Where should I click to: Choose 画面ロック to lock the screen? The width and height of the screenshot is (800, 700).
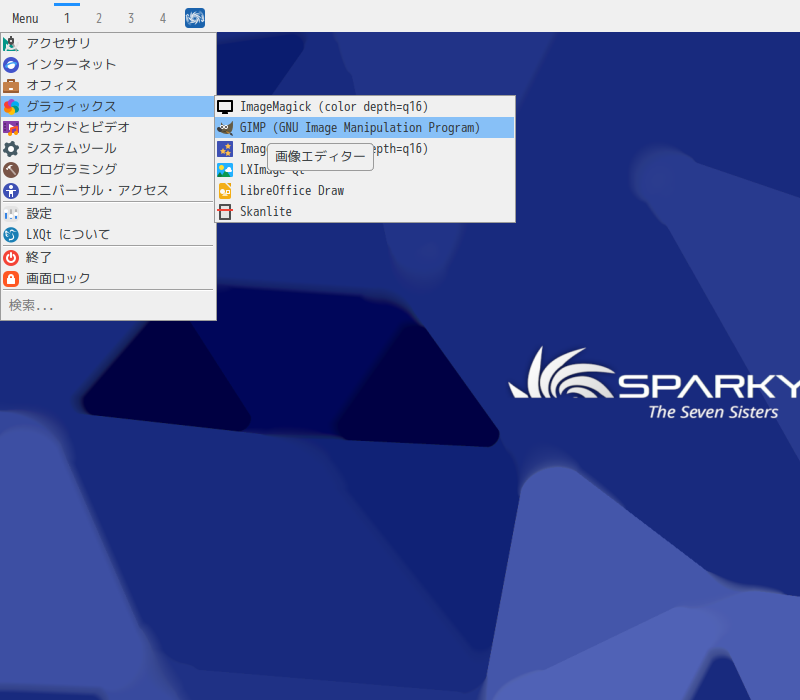click(108, 279)
